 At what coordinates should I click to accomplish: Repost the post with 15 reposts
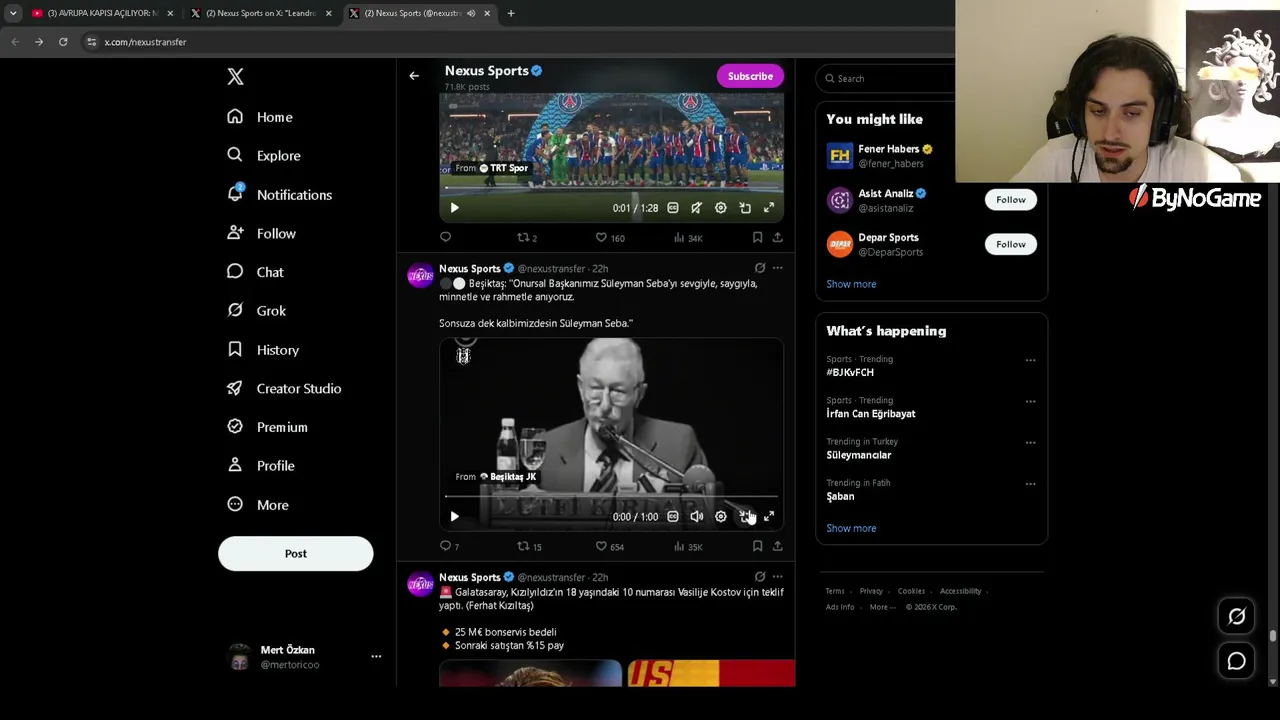click(x=529, y=547)
